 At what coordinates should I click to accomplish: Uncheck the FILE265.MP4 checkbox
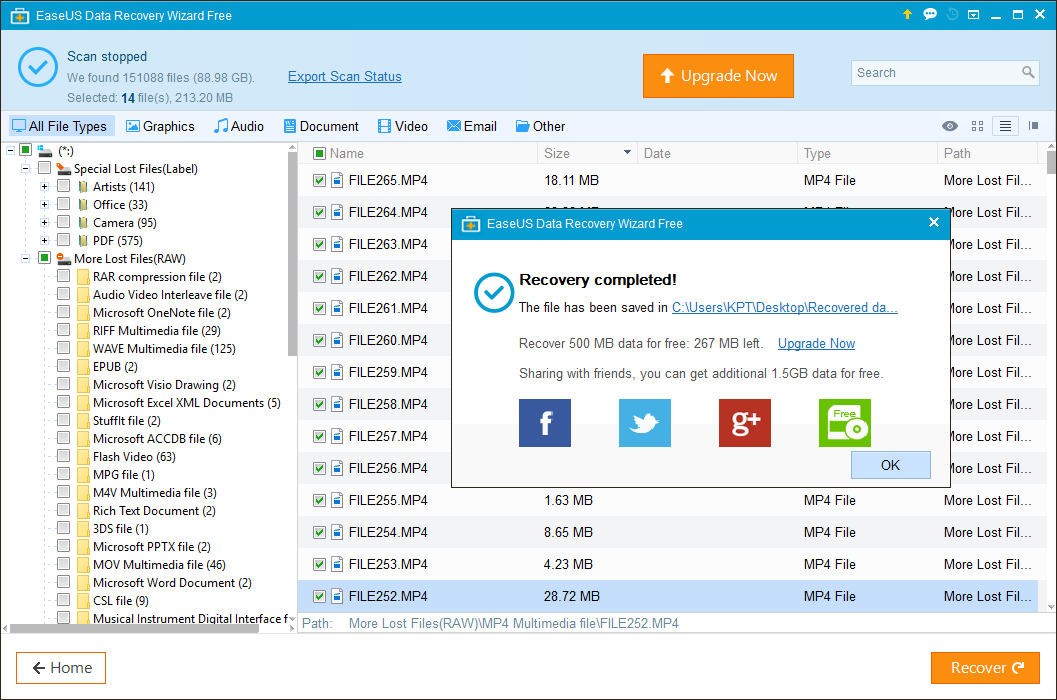coord(320,180)
